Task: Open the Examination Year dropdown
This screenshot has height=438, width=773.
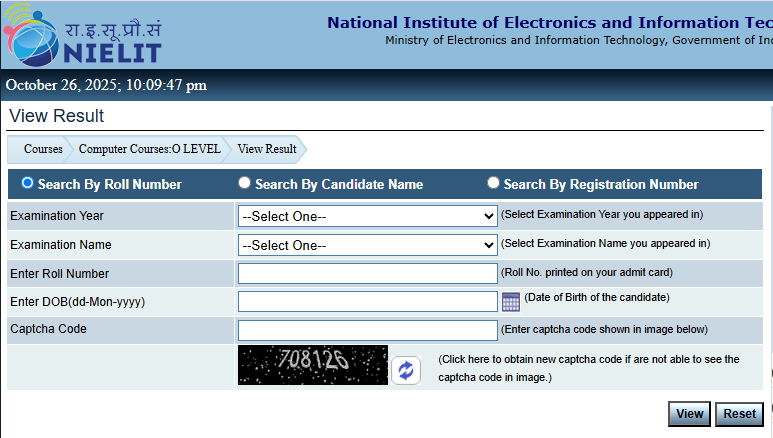Action: pyautogui.click(x=367, y=216)
